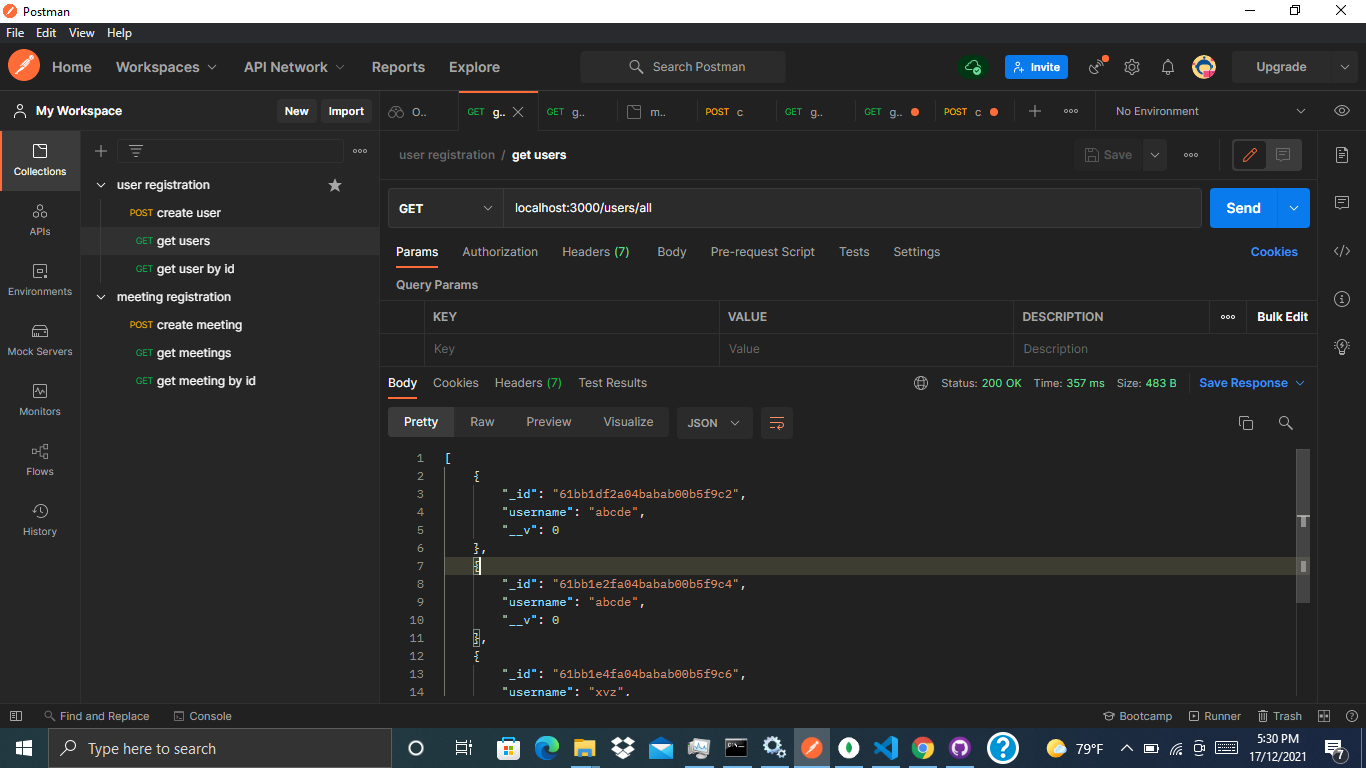
Task: Search within the response body
Action: [1286, 423]
